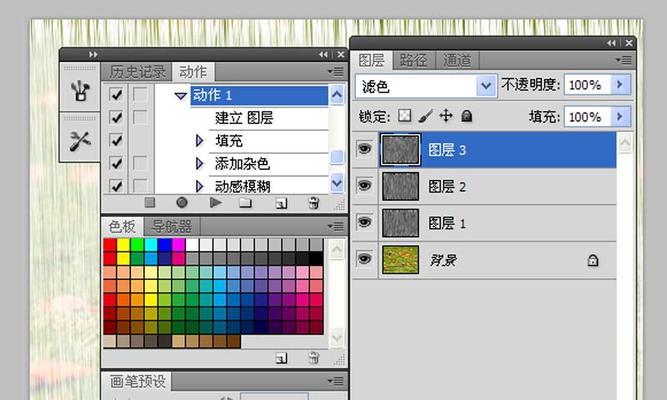Screen dimensions: 667x400
Task: Select the 画笔预设 tab
Action: [x=137, y=381]
